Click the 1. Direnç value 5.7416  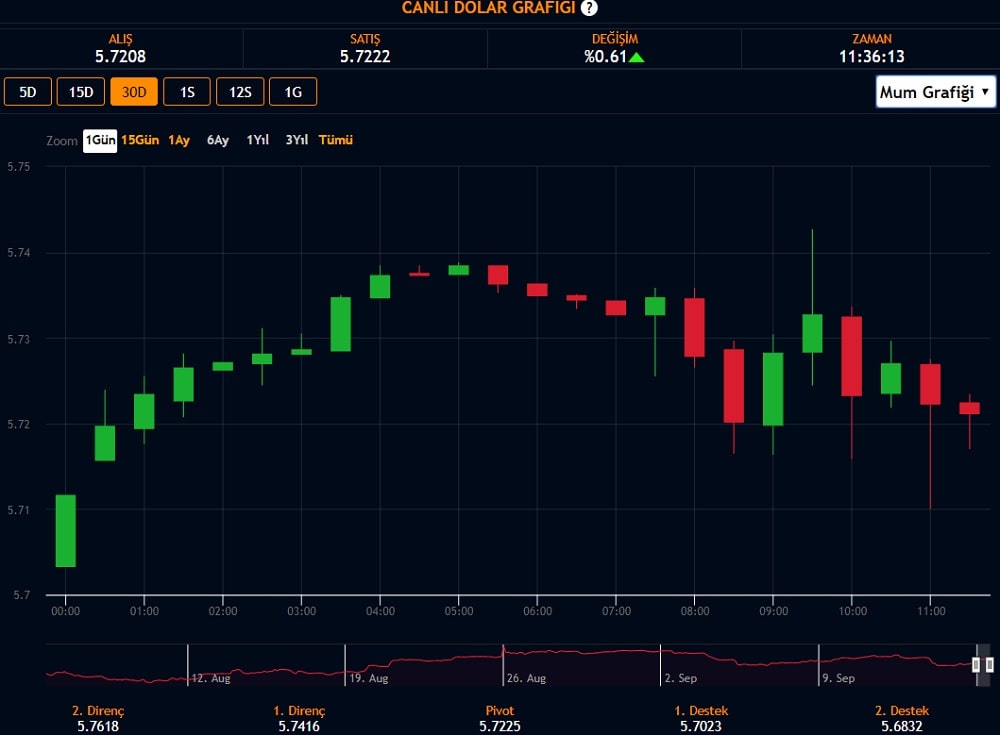pyautogui.click(x=299, y=726)
